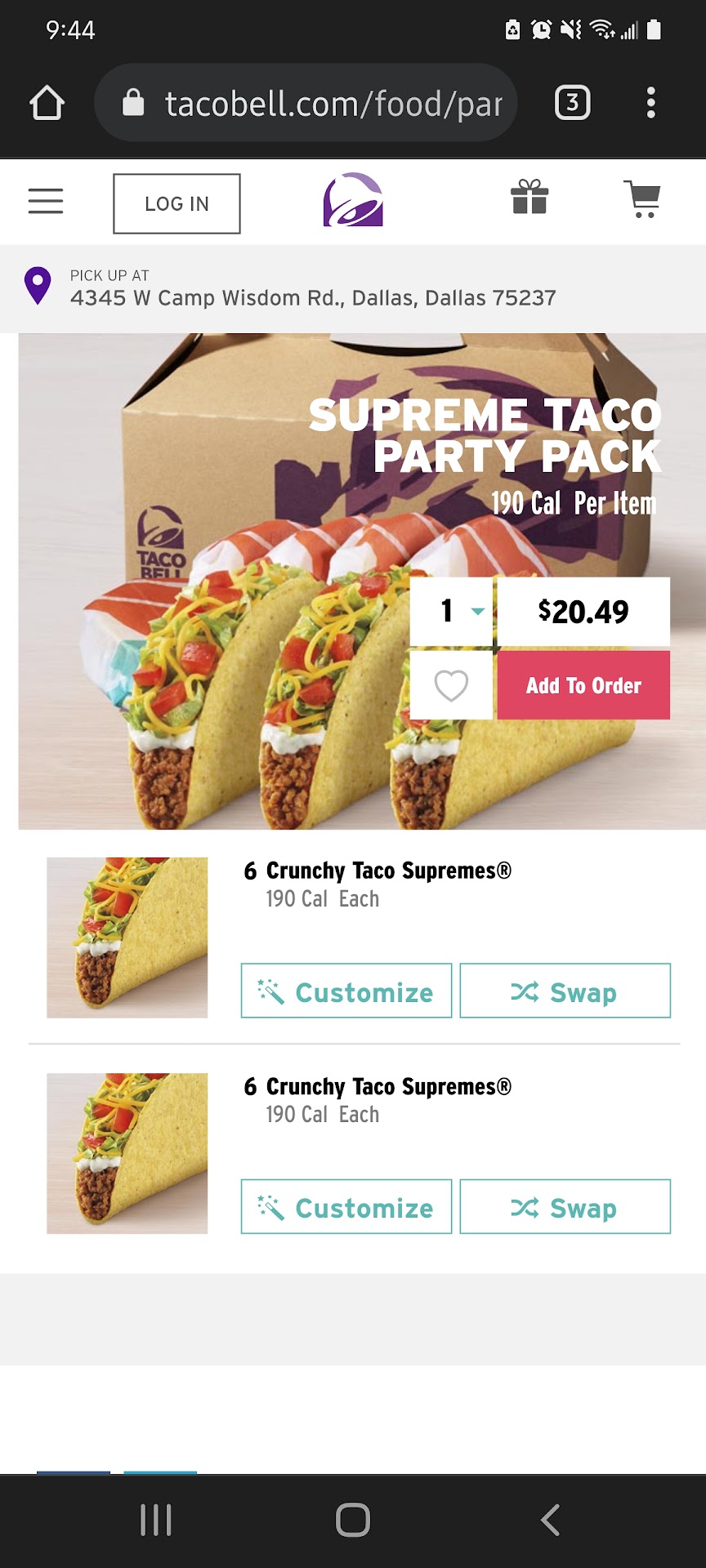Open the browser tab switcher
The width and height of the screenshot is (706, 1568).
pyautogui.click(x=573, y=103)
